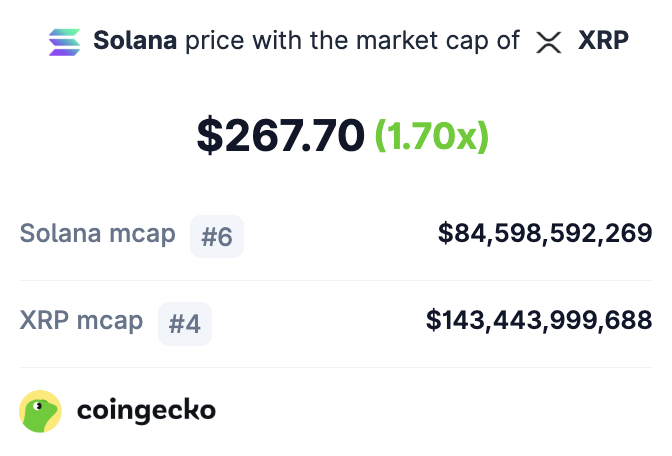Click the XRP mcap label
Image resolution: width=672 pixels, height=456 pixels.
[x=81, y=321]
